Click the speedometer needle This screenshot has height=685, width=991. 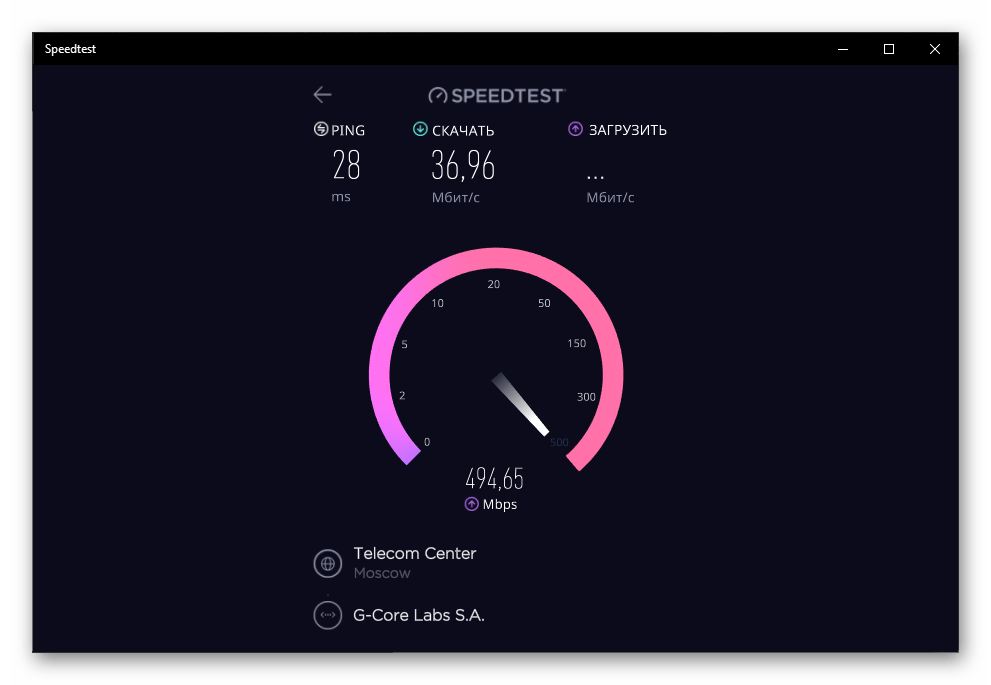tap(520, 404)
